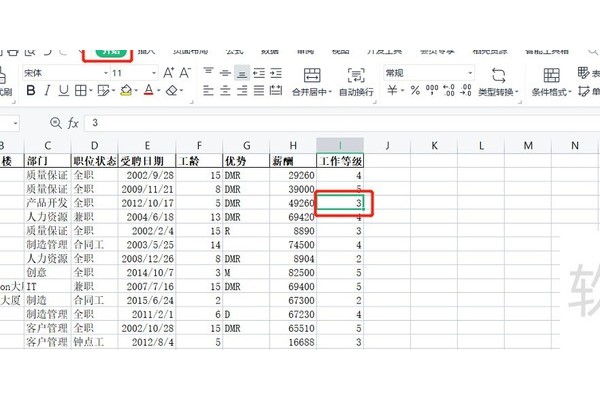600x400 pixels.
Task: Apply the ¥ currency format
Action: pyautogui.click(x=392, y=91)
